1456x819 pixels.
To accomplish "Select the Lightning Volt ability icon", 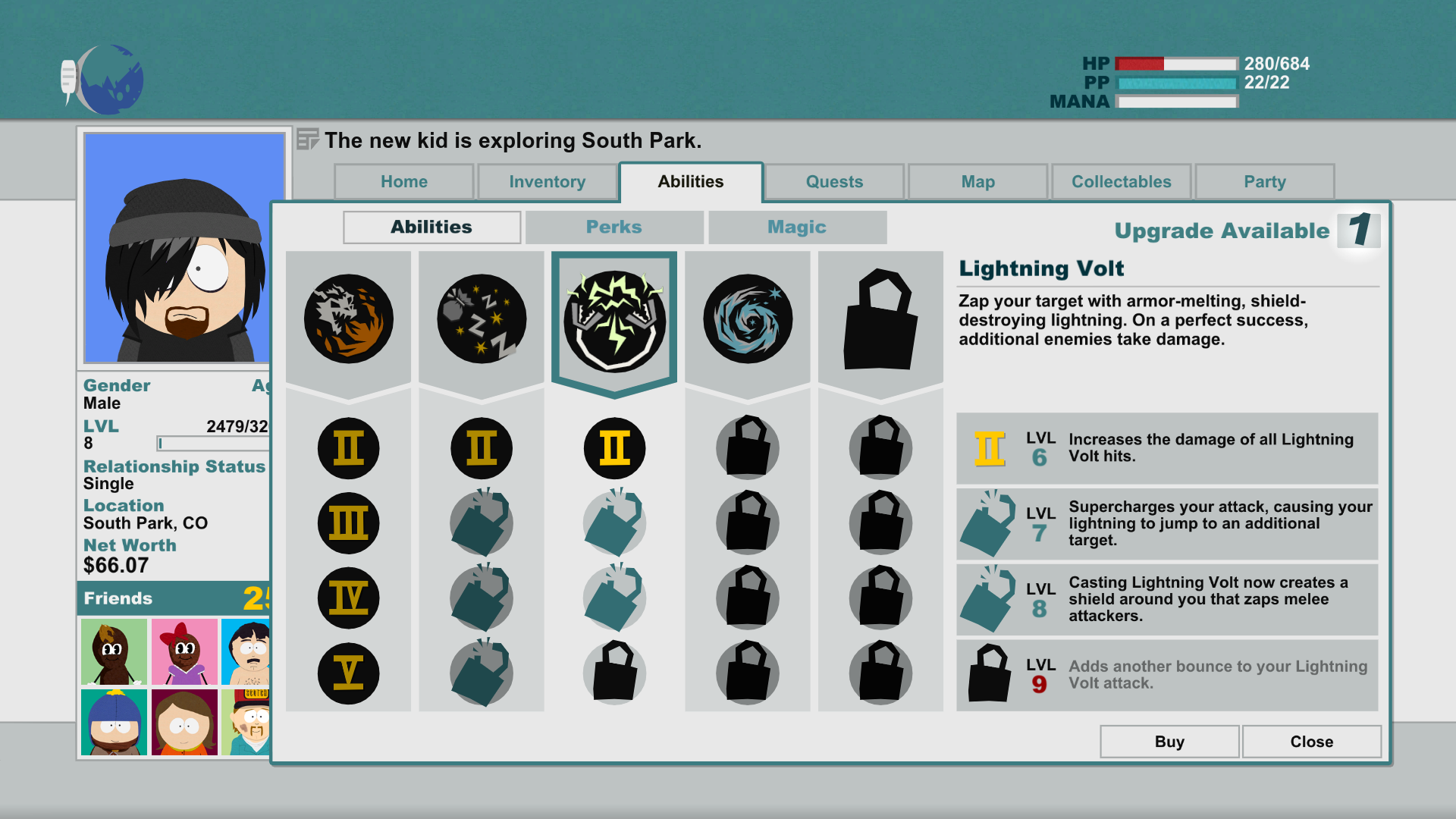I will pyautogui.click(x=614, y=321).
